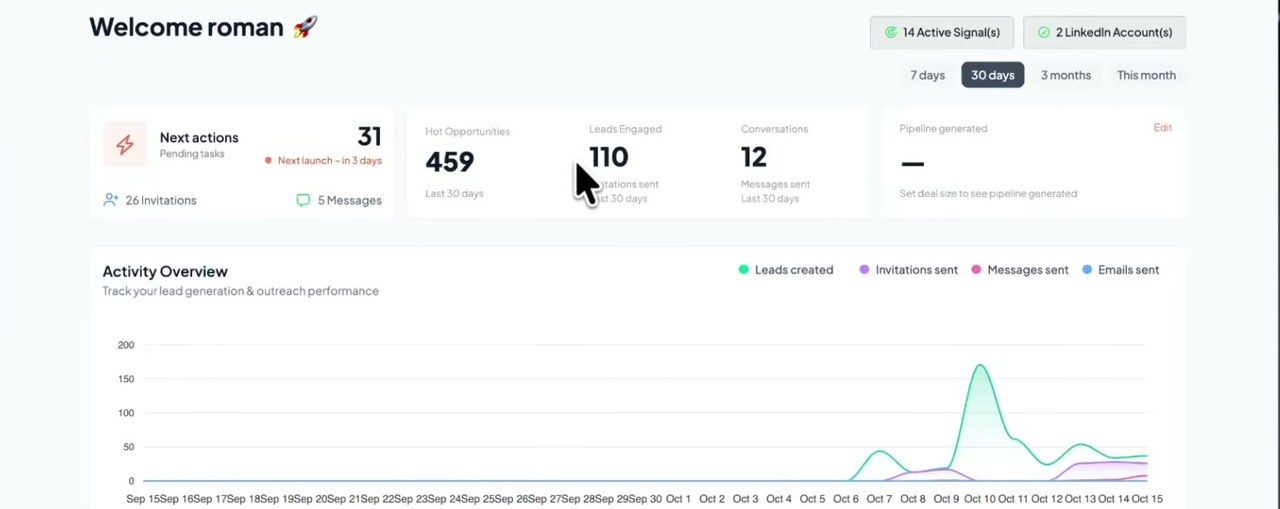Click the 200 label on chart y-axis
The height and width of the screenshot is (509, 1280).
[126, 345]
